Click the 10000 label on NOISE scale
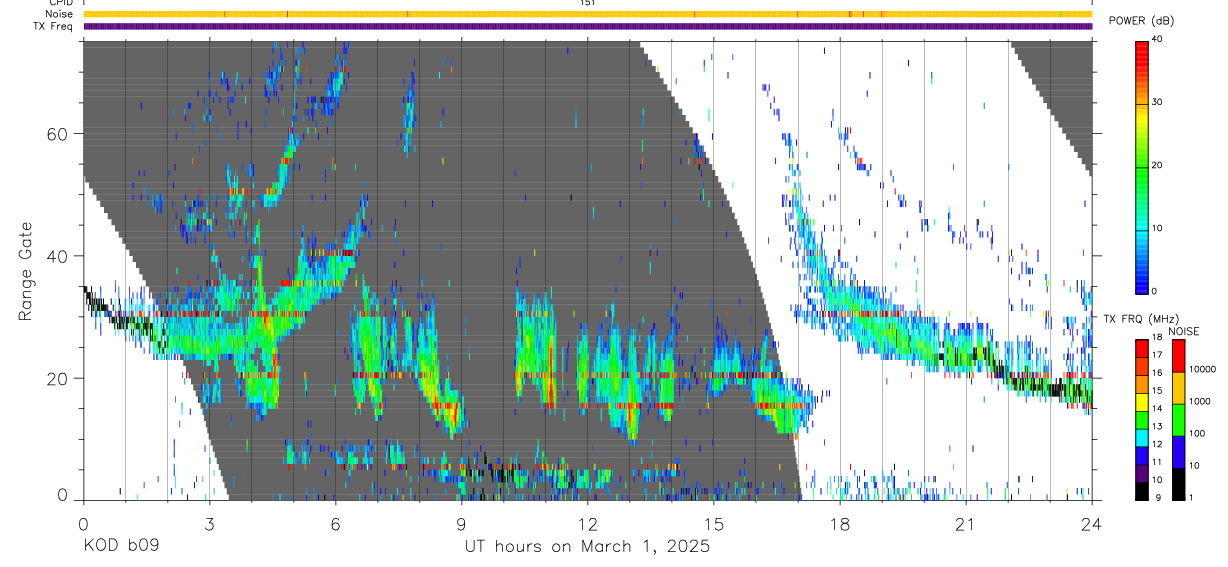Screen dimensions: 1228x567 click(1201, 369)
